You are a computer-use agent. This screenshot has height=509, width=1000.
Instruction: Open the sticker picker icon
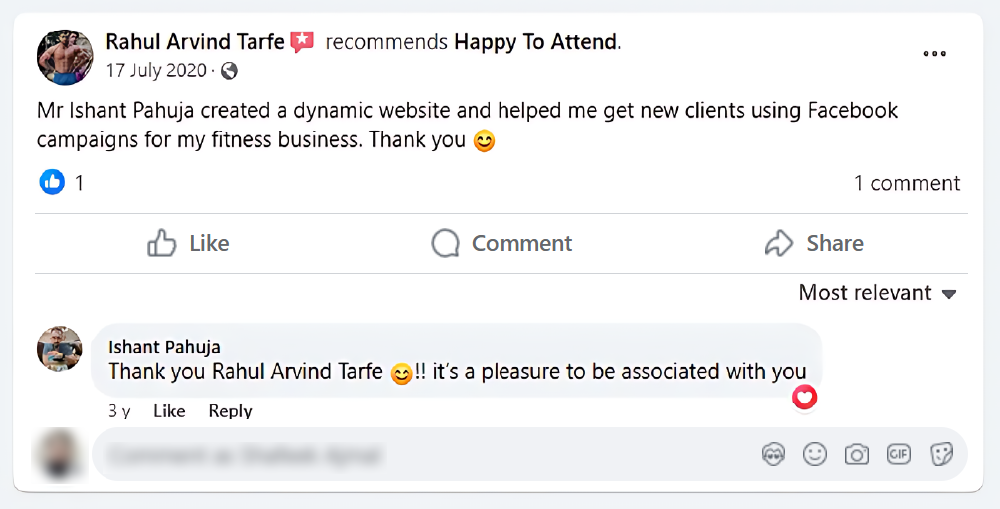tap(941, 455)
